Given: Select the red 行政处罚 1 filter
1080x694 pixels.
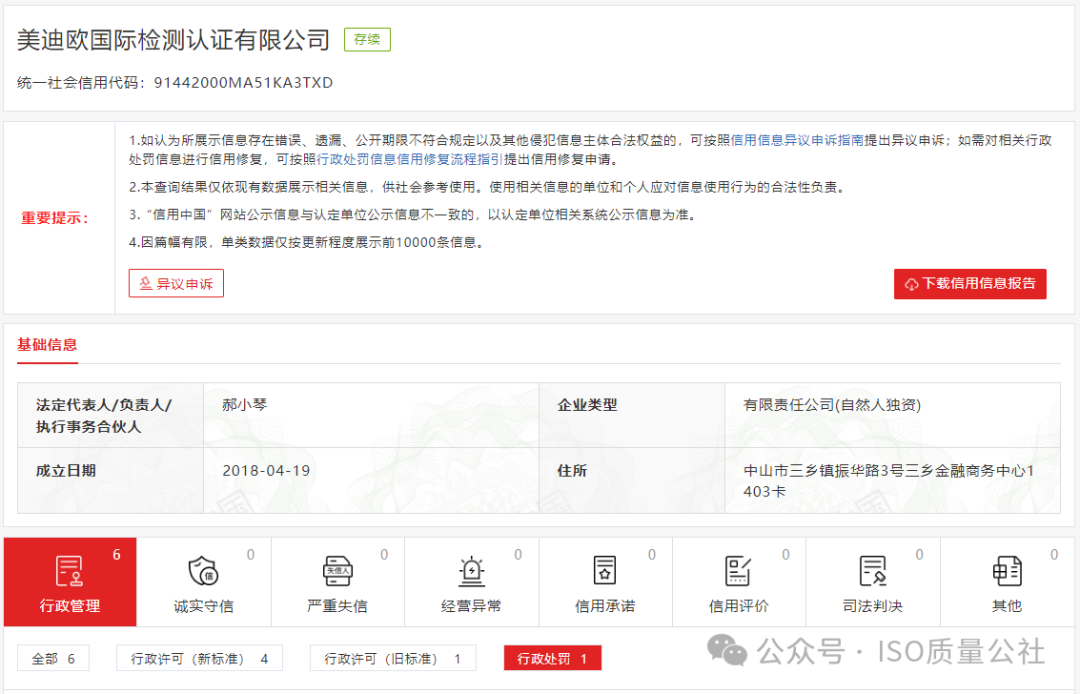Looking at the screenshot, I should click(551, 657).
